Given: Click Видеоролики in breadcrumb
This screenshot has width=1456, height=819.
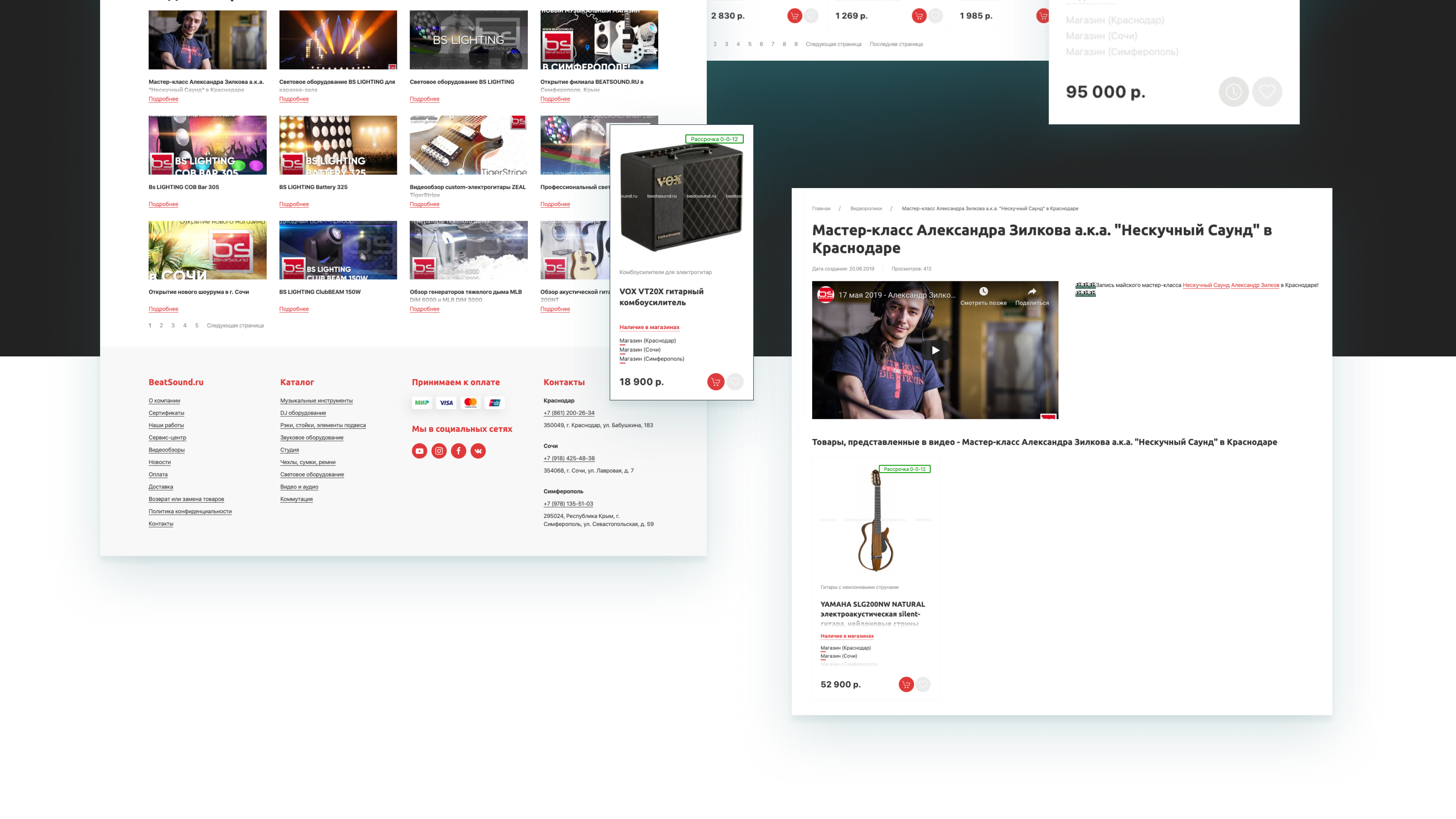Looking at the screenshot, I should point(866,209).
